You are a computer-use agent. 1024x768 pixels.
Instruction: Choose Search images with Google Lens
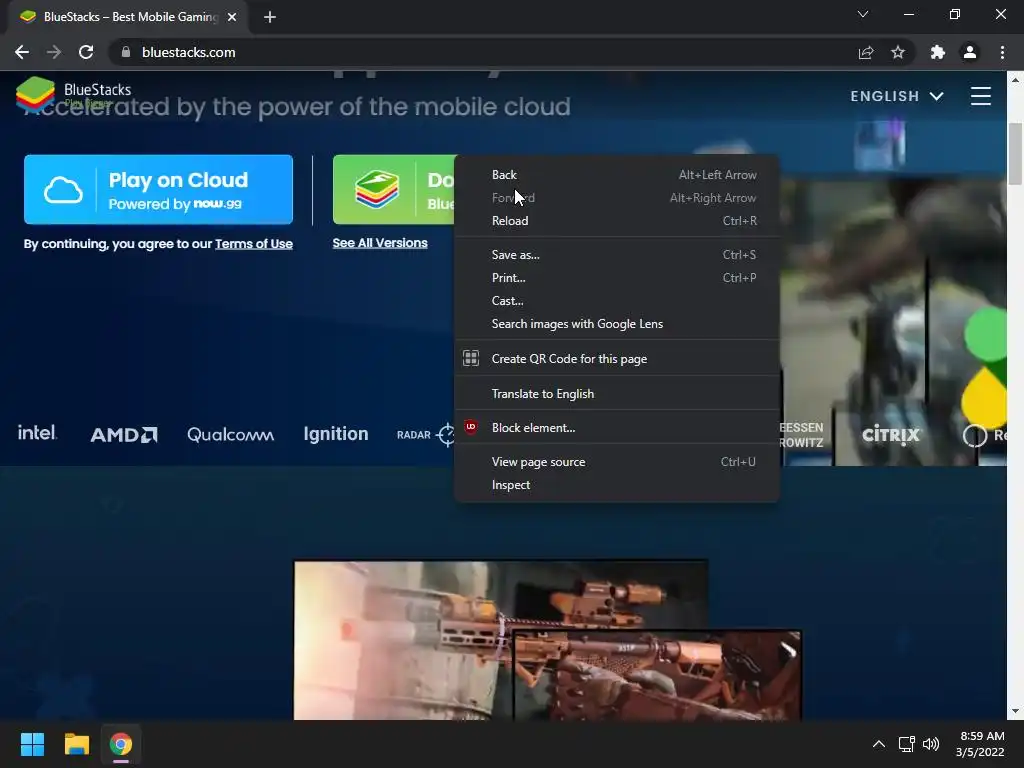click(616, 324)
